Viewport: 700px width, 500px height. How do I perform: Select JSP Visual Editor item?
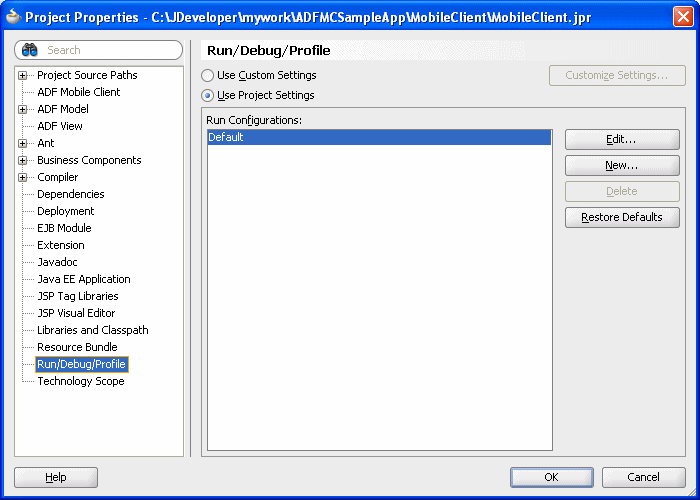76,312
